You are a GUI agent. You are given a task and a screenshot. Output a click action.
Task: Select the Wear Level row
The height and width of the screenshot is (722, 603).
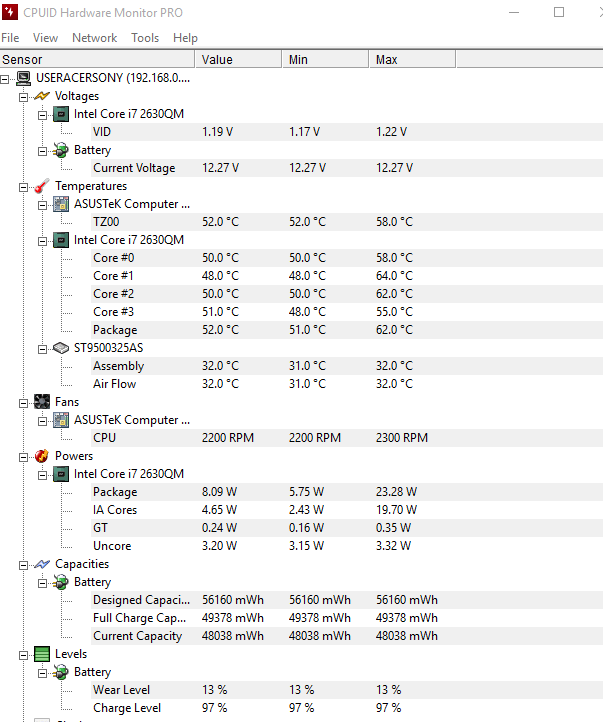pos(347,690)
